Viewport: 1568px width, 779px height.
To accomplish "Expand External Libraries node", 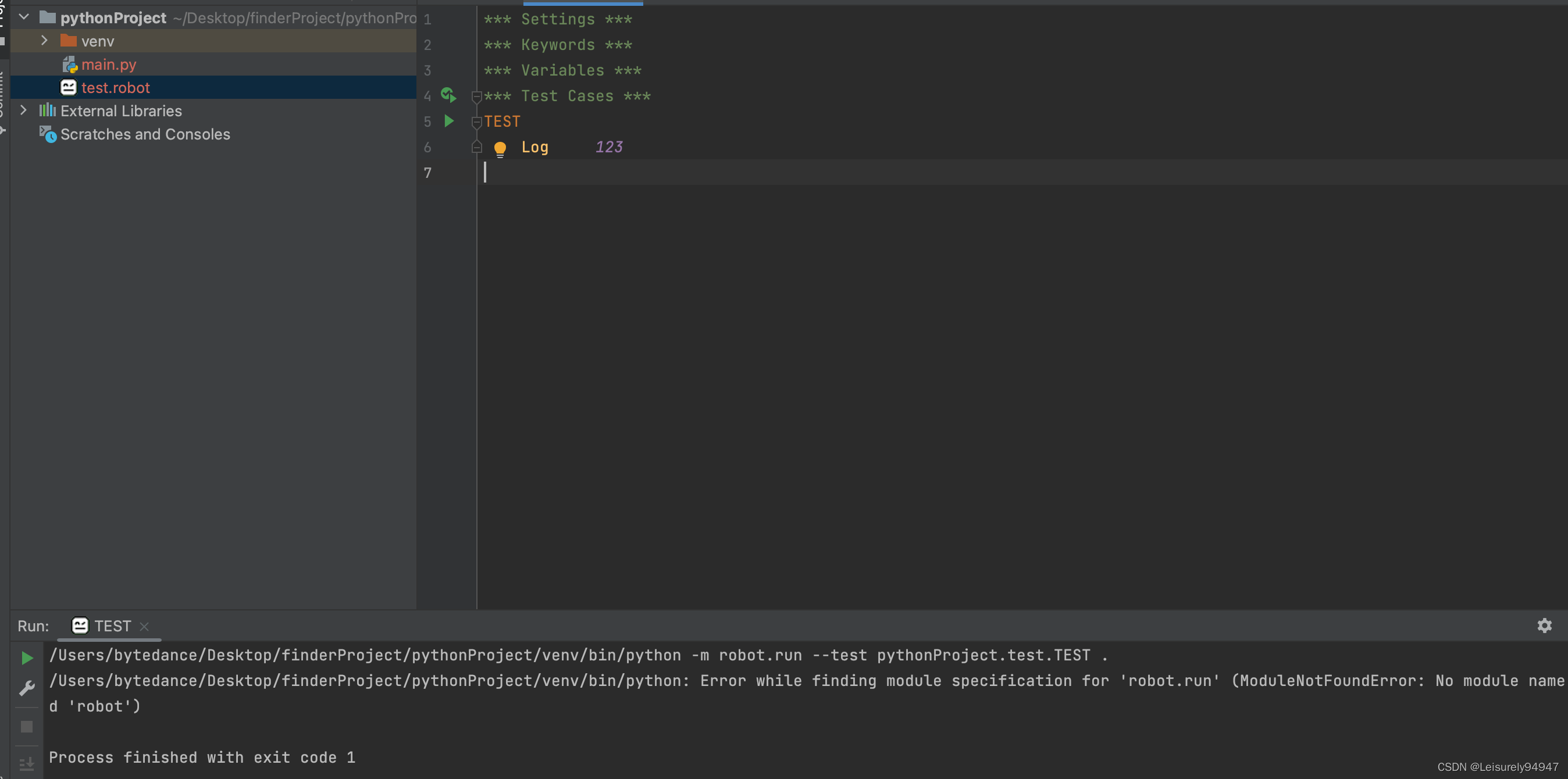I will pos(23,110).
